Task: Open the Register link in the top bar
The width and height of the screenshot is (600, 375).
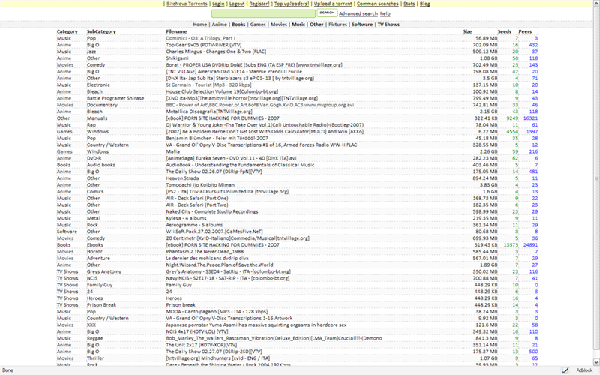Action: (259, 3)
